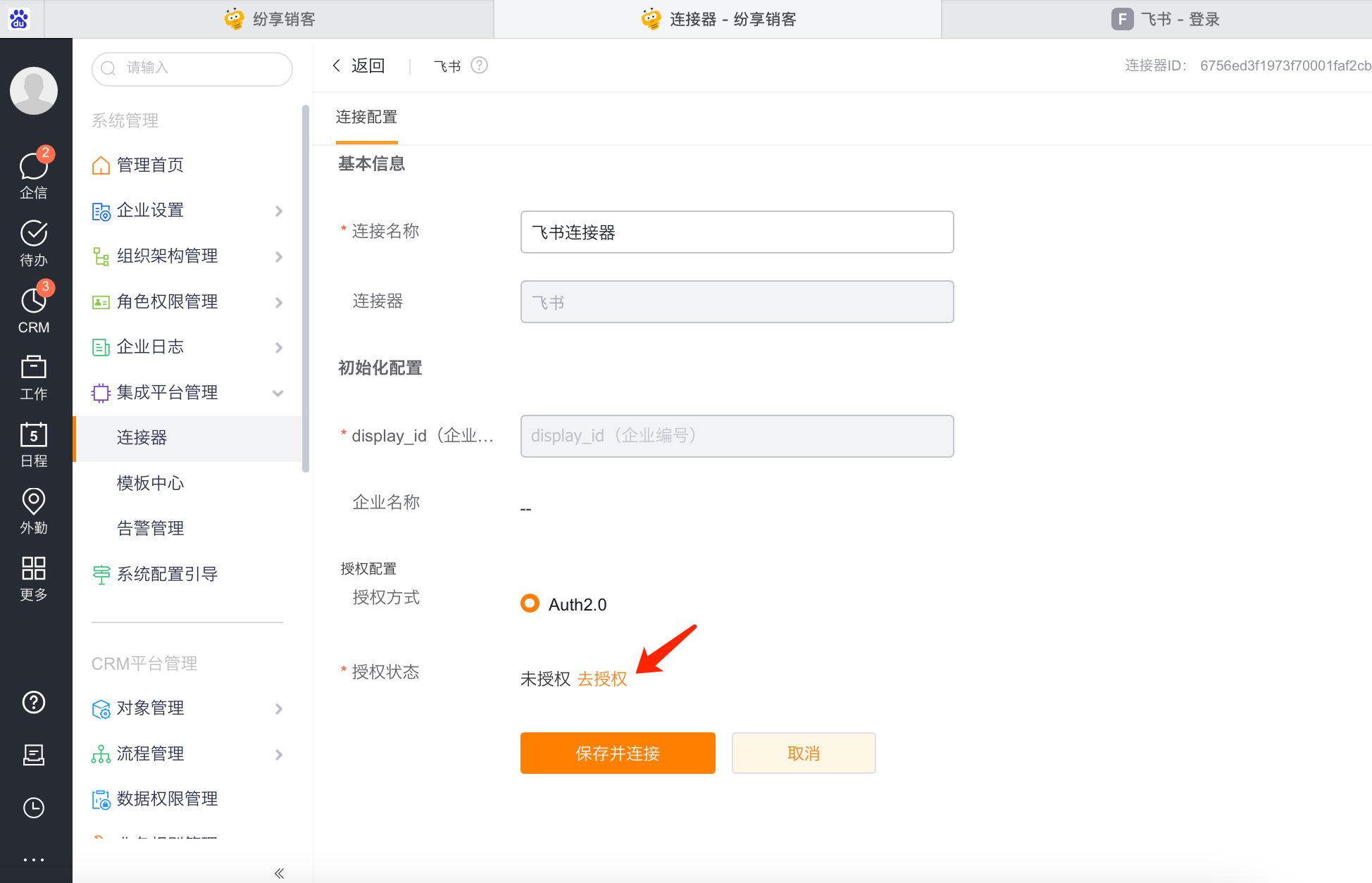Click the three-dots more icon at sidebar bottom
1372x883 pixels.
click(34, 860)
